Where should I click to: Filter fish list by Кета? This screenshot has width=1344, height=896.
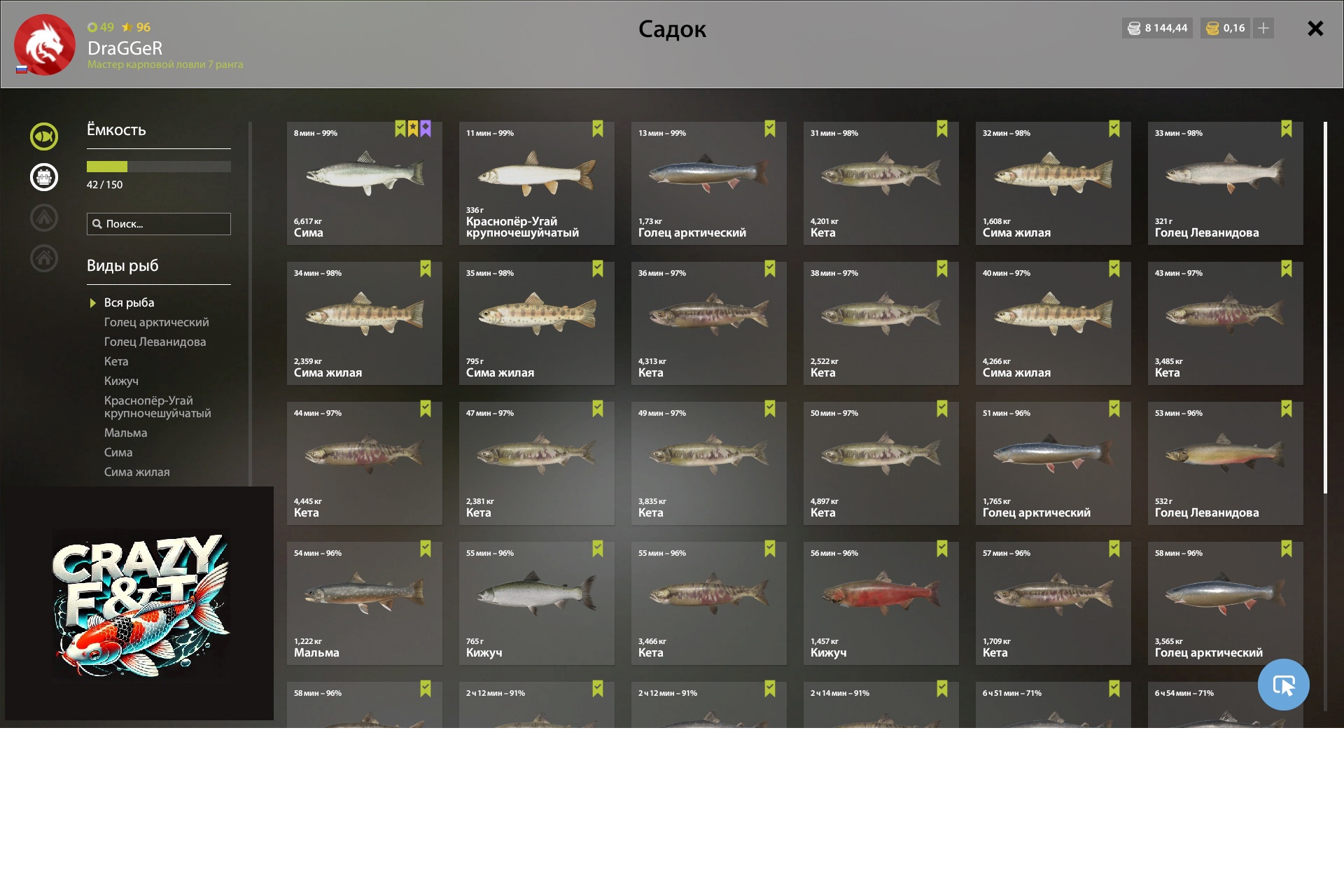point(116,361)
